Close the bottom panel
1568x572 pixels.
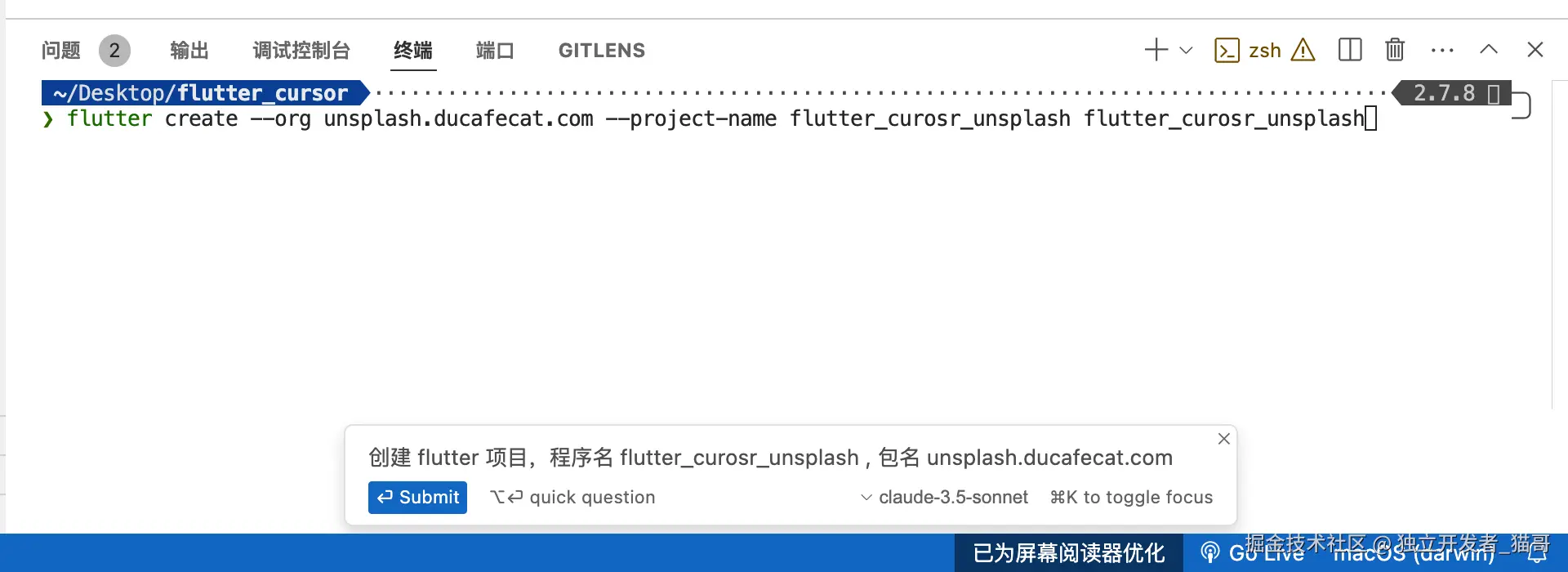click(x=1535, y=50)
